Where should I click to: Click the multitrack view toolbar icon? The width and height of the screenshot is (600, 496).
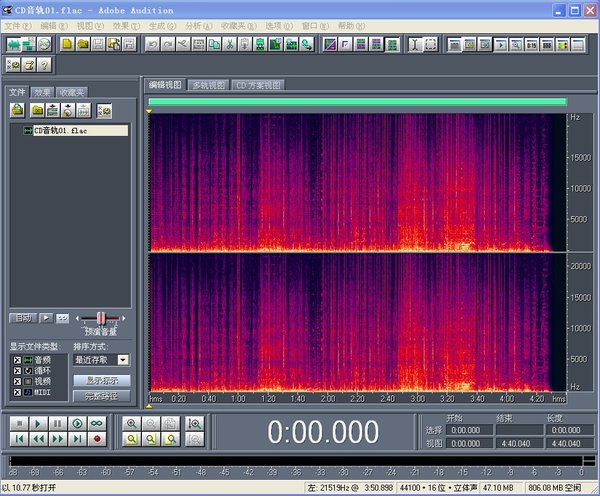[29, 45]
